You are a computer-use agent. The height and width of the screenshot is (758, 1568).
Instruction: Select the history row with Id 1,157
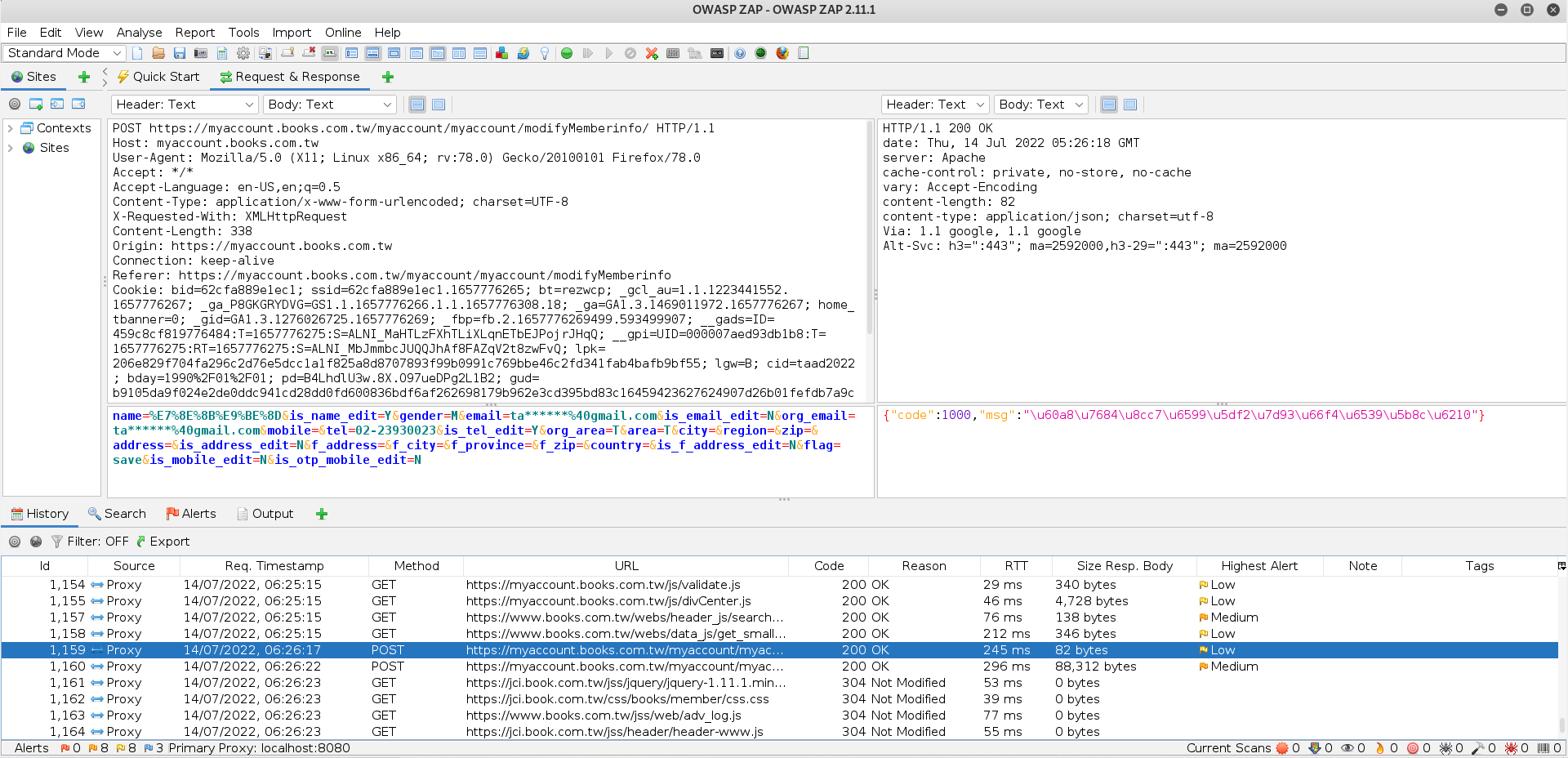780,618
